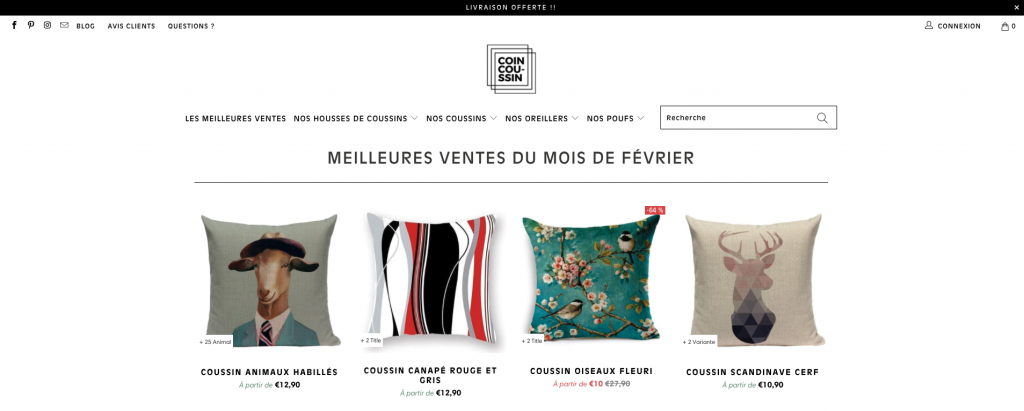Select the Coussin Oiseaux Fleuri title

(x=591, y=371)
